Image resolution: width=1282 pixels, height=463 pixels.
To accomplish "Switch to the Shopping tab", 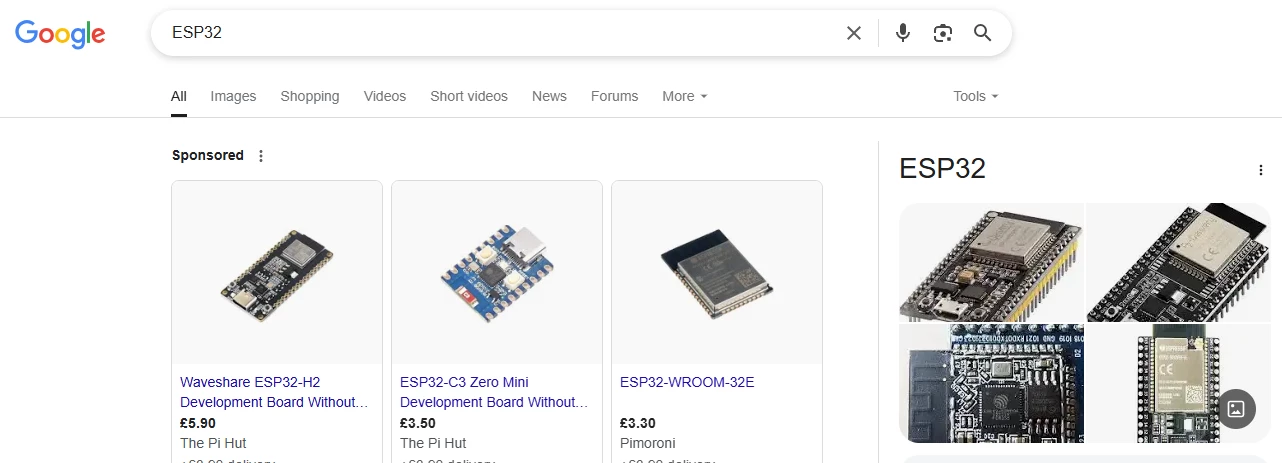I will 310,96.
